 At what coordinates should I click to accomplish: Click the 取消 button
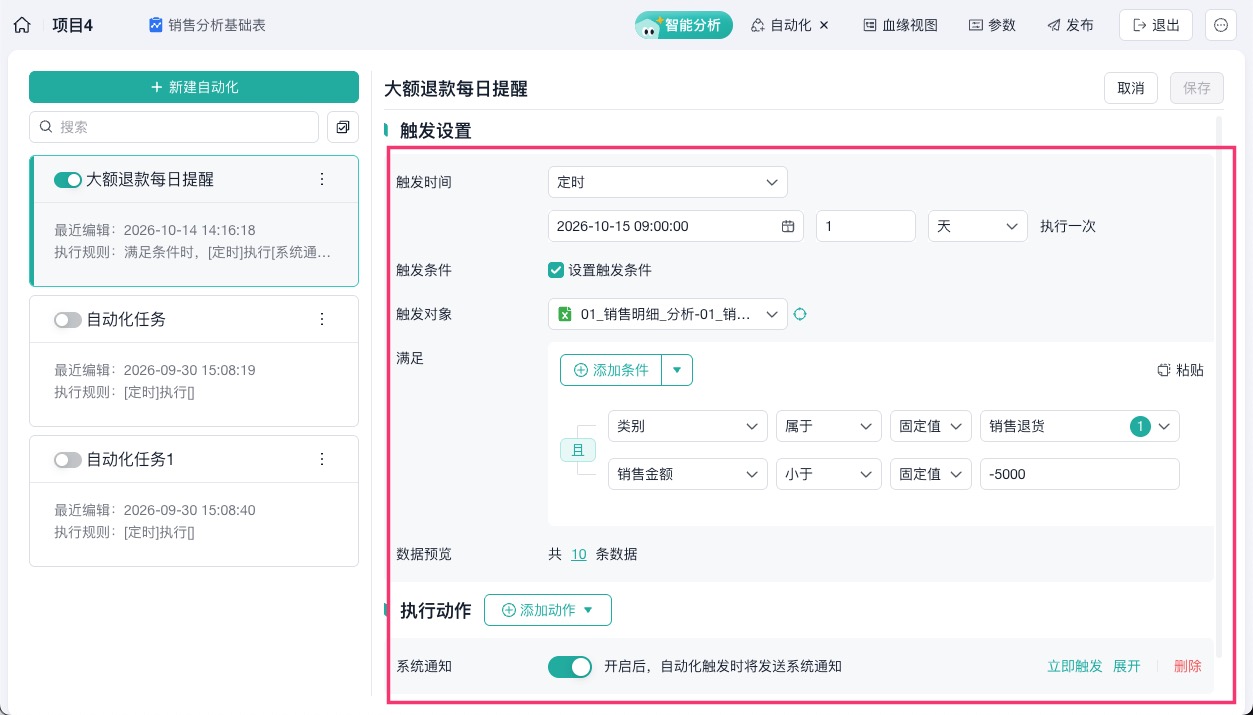pyautogui.click(x=1131, y=88)
